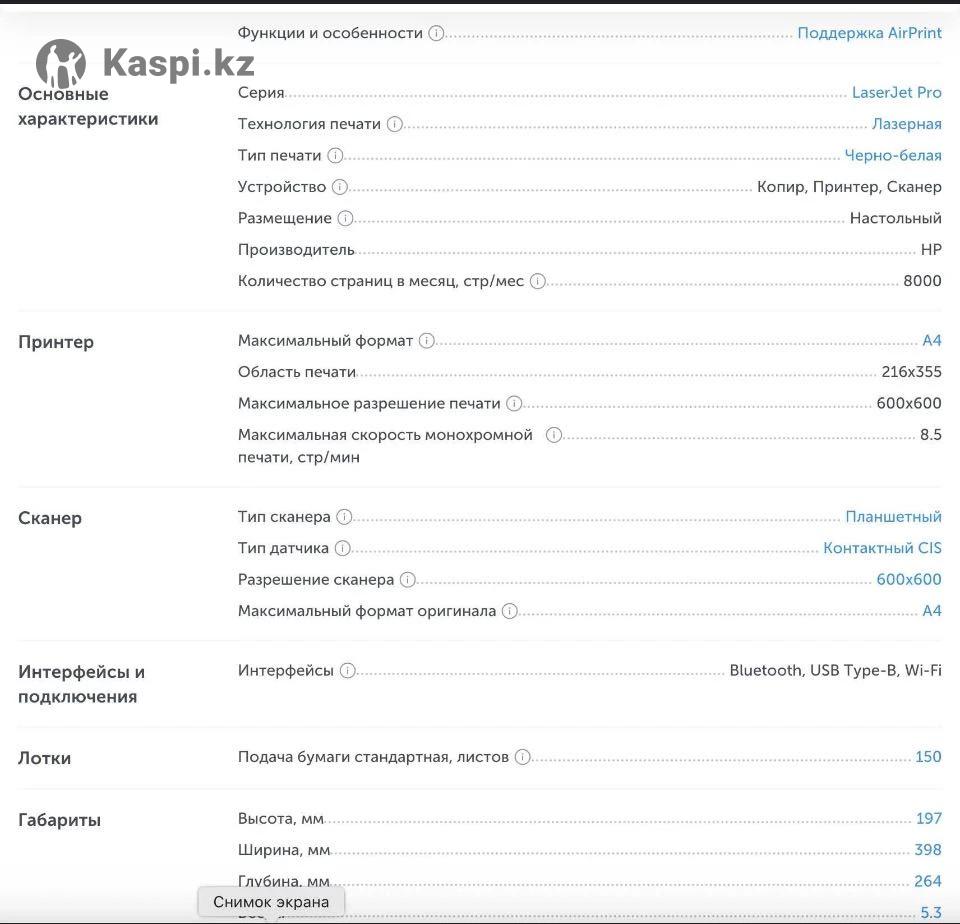Click info icon next to Устройство
This screenshot has height=924, width=960.
(x=340, y=187)
